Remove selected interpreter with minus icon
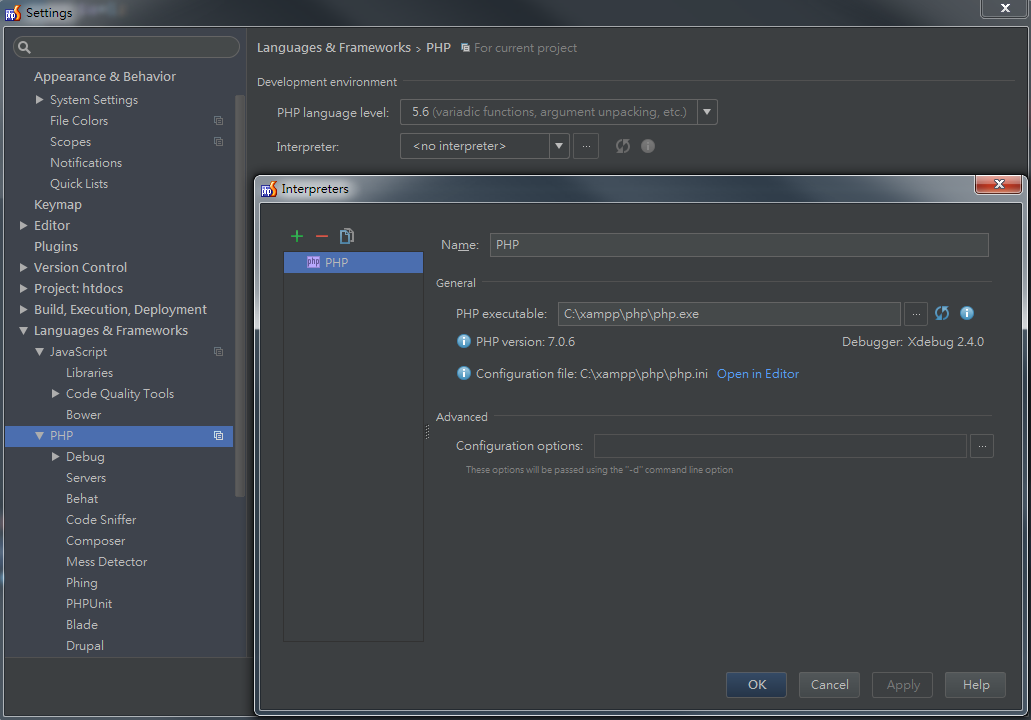 coord(322,236)
